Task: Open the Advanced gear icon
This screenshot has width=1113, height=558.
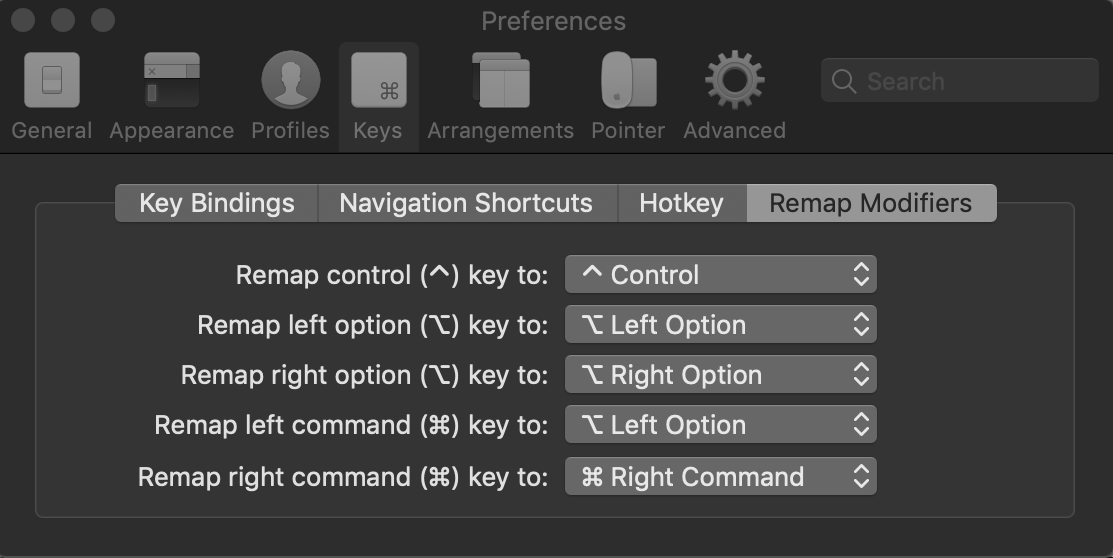Action: pos(735,80)
